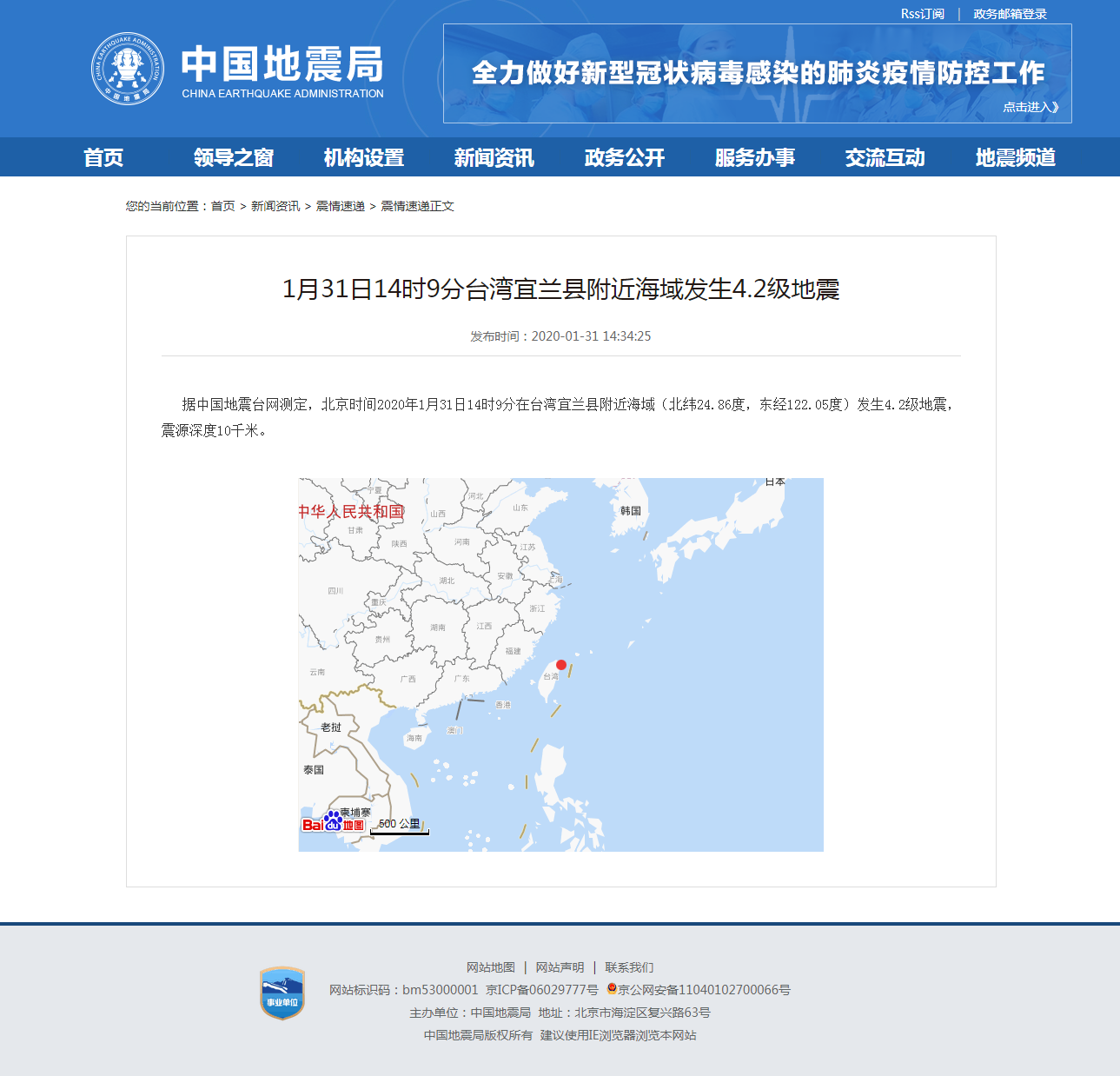
Task: Follow the 震情速递 breadcrumb link
Action: [x=339, y=206]
